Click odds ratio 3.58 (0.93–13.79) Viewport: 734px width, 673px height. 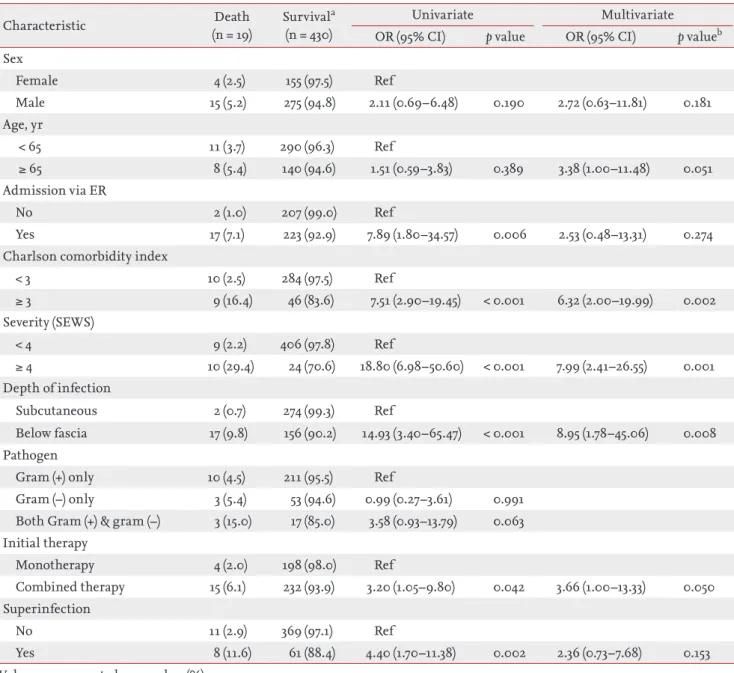pyautogui.click(x=412, y=522)
